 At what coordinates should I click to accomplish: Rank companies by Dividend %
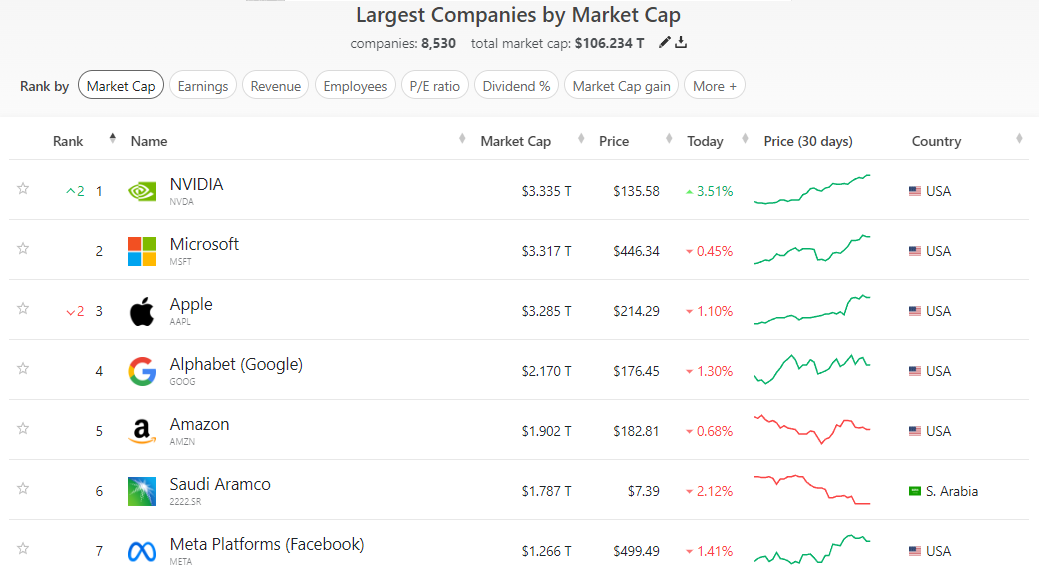(516, 86)
